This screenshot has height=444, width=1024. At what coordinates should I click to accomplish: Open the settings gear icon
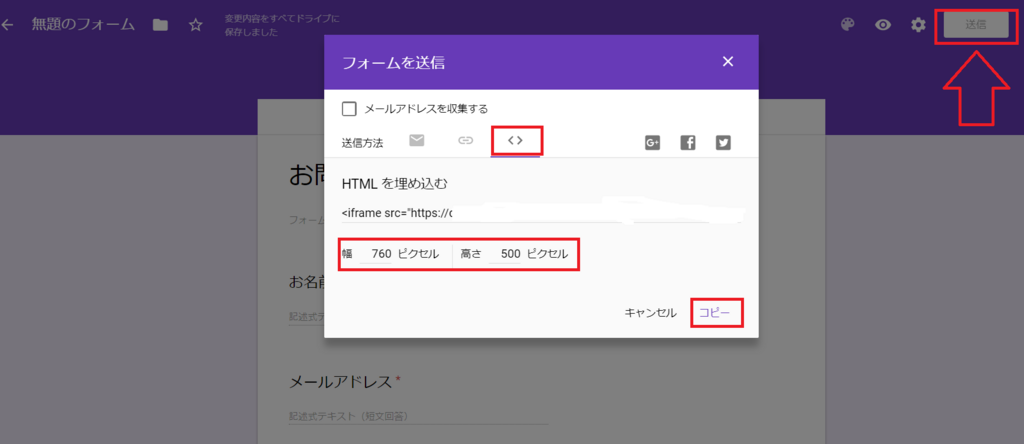coord(918,25)
